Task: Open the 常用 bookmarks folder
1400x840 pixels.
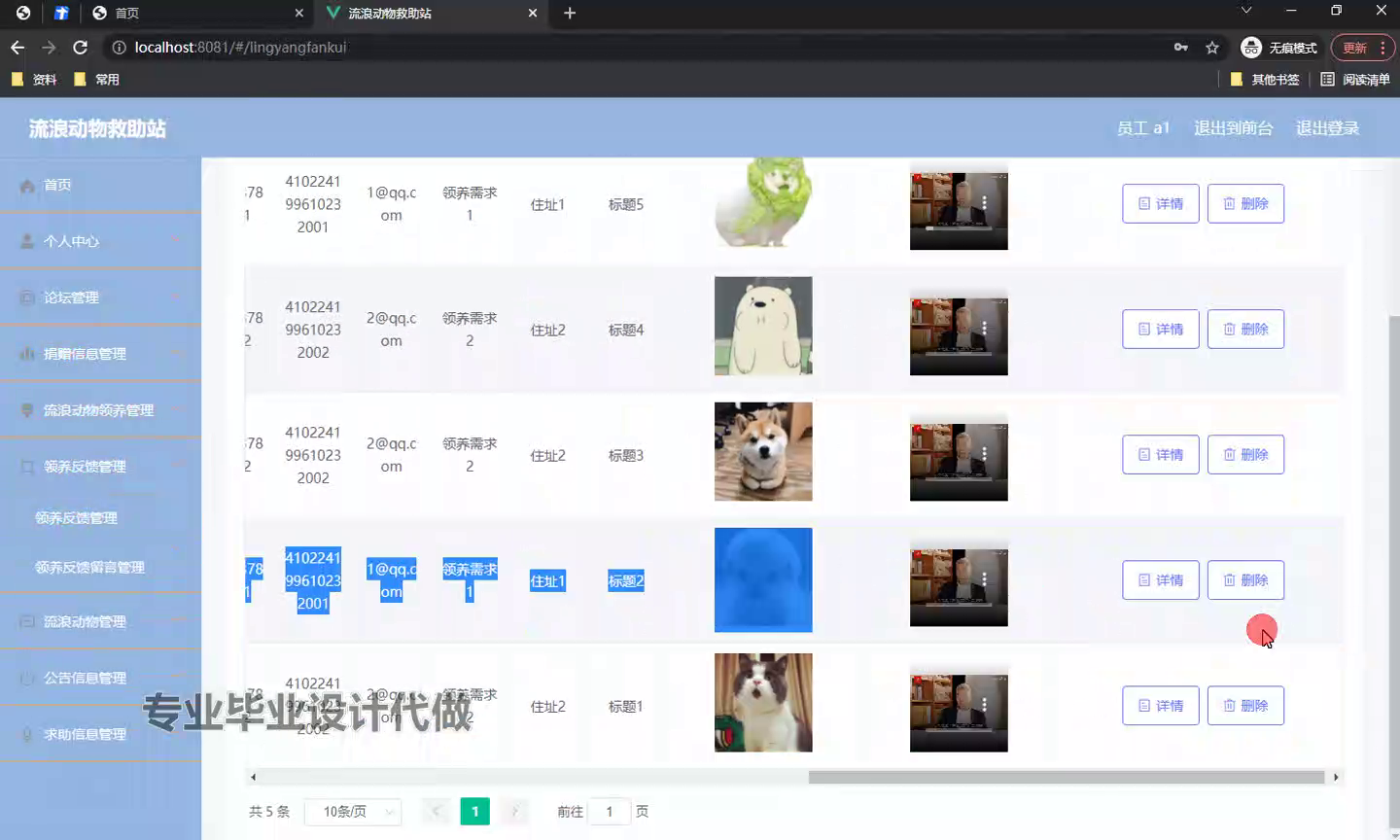Action: click(x=96, y=79)
